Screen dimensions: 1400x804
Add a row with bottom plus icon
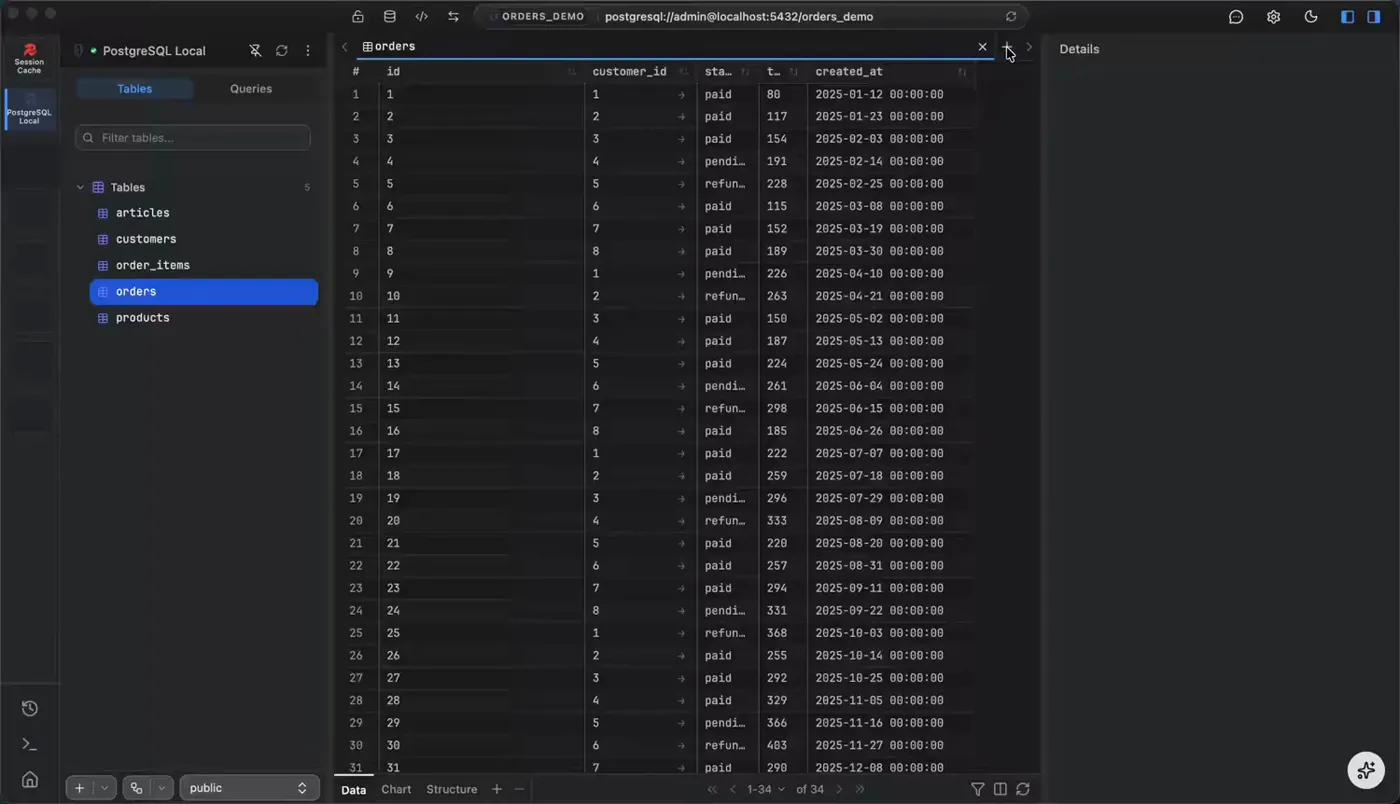tap(496, 789)
